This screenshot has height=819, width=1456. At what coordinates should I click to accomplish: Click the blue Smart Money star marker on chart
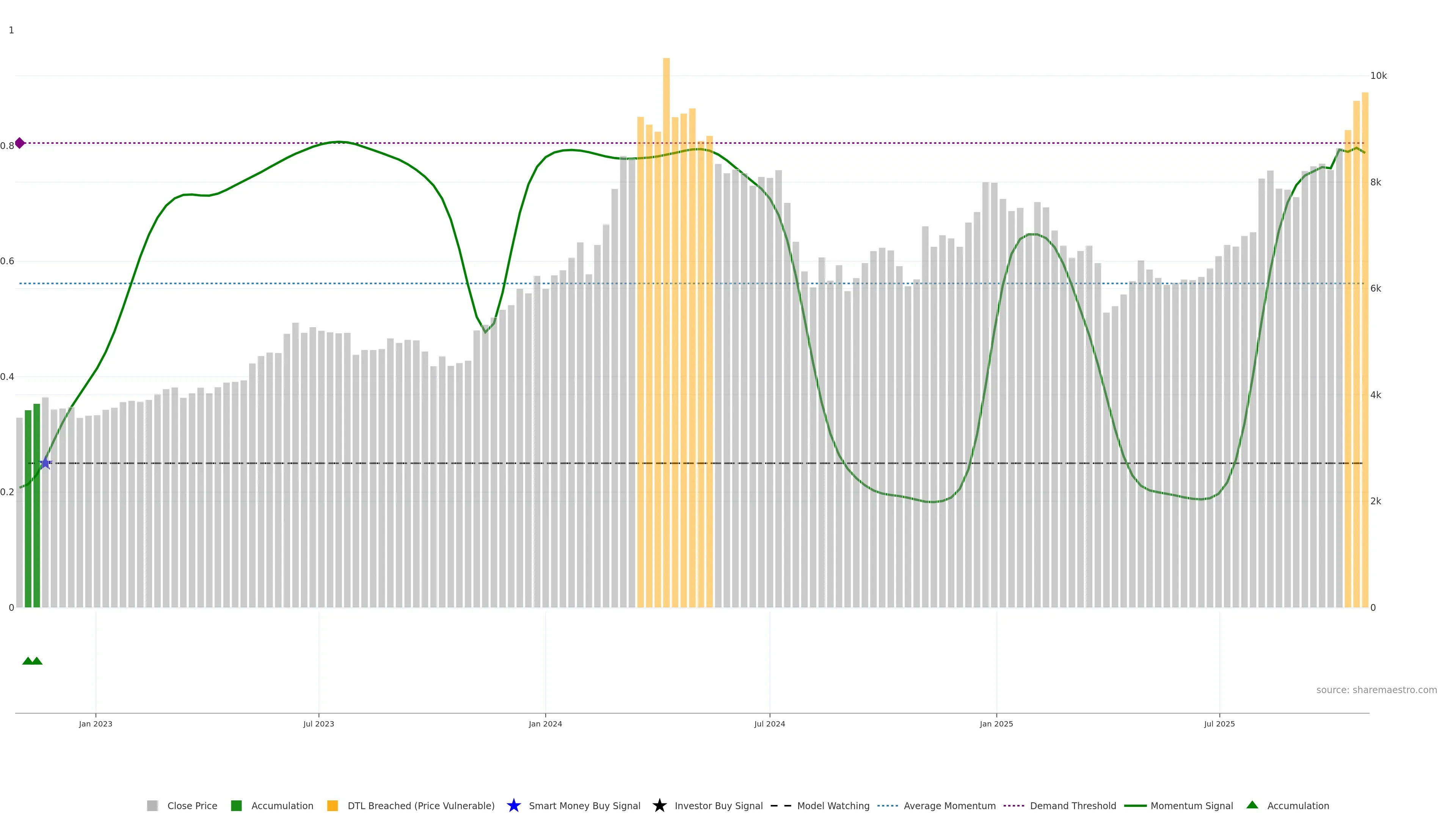coord(46,463)
